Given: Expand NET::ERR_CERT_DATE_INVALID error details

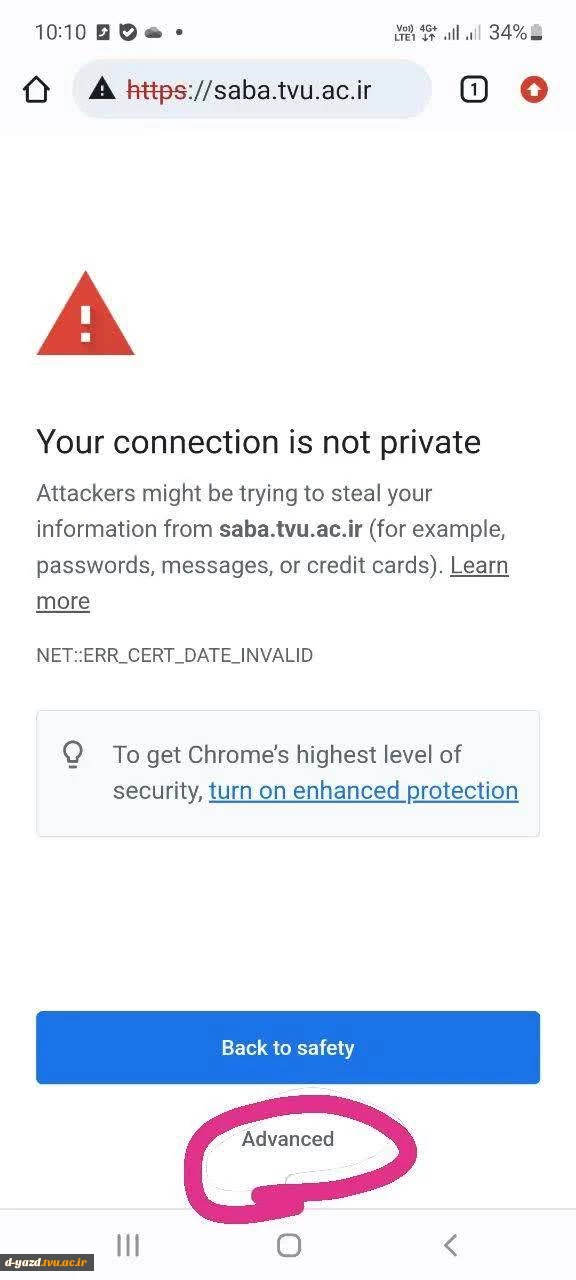Looking at the screenshot, I should point(175,656).
